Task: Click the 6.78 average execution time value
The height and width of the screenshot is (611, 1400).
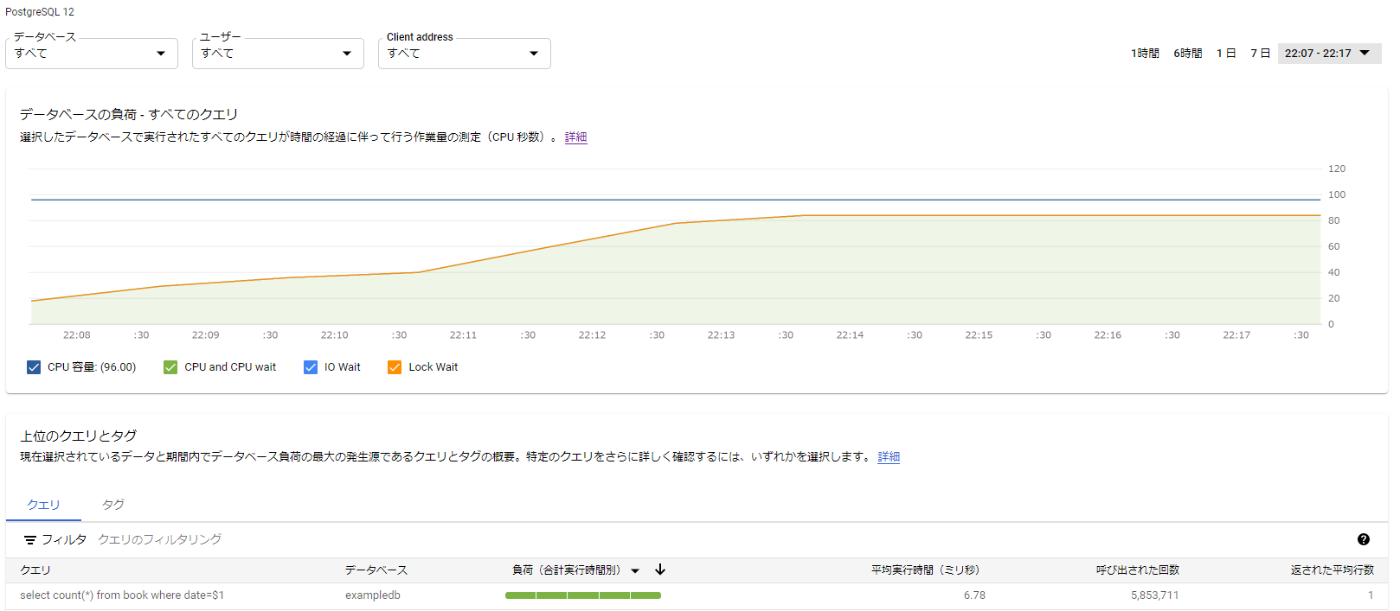Action: pos(975,595)
